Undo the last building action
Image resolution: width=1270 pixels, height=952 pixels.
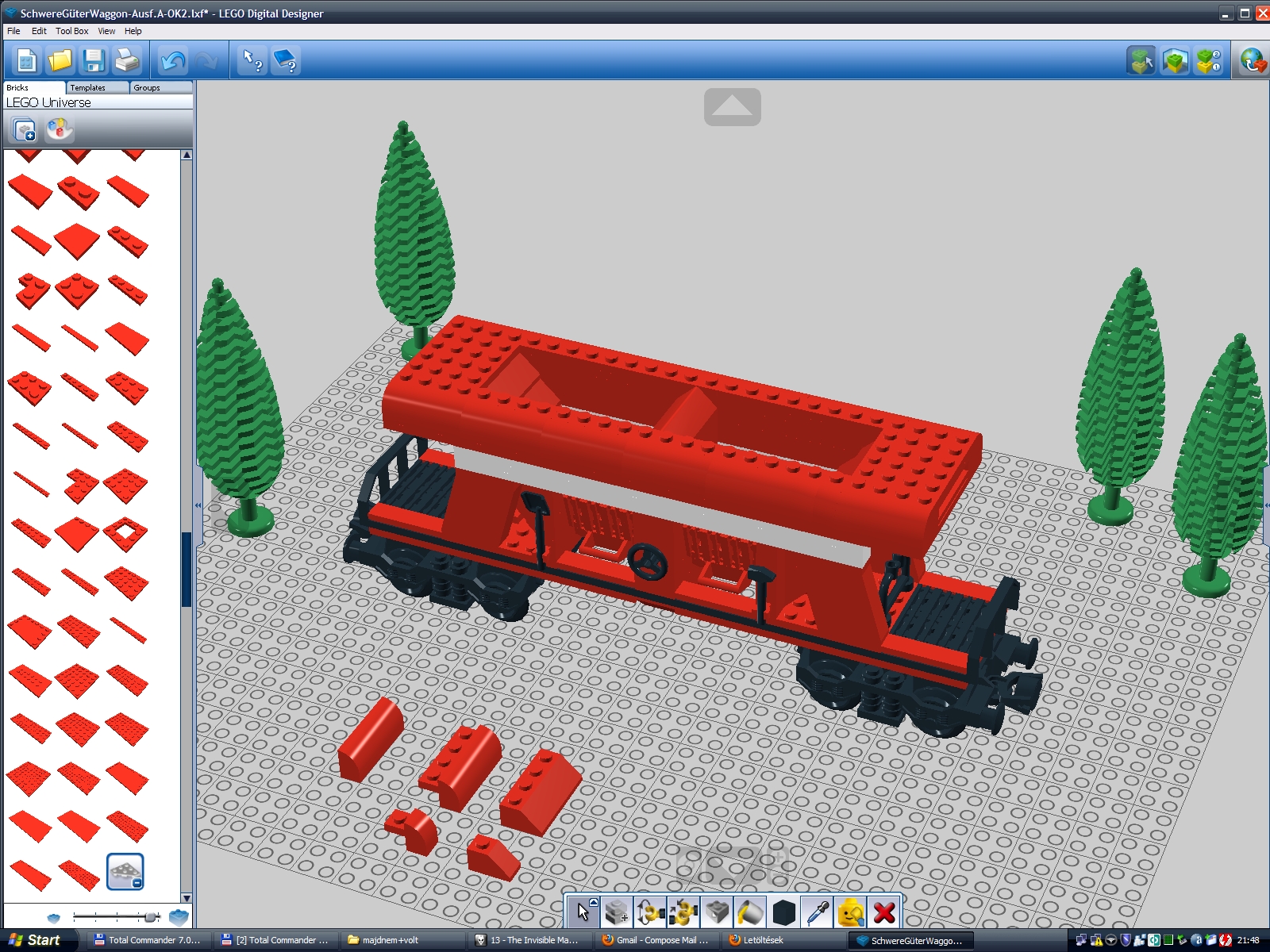click(172, 60)
